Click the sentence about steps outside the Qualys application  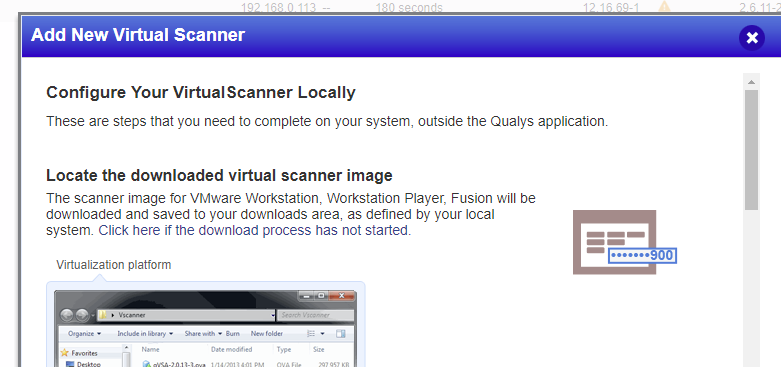tap(327, 122)
